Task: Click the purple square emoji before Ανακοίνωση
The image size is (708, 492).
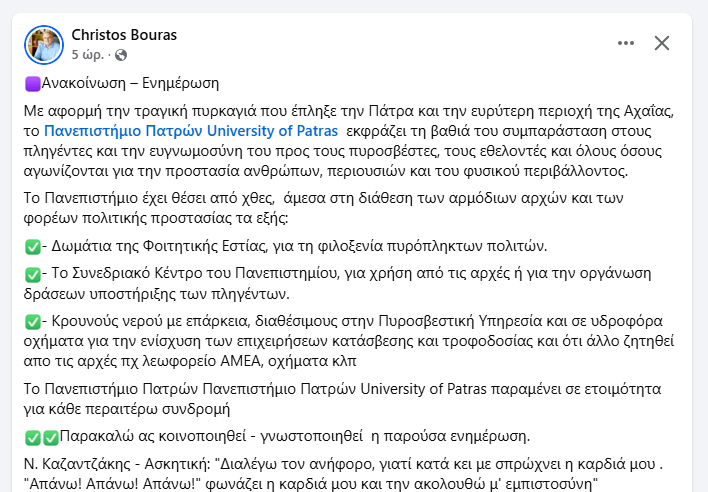Action: 33,84
